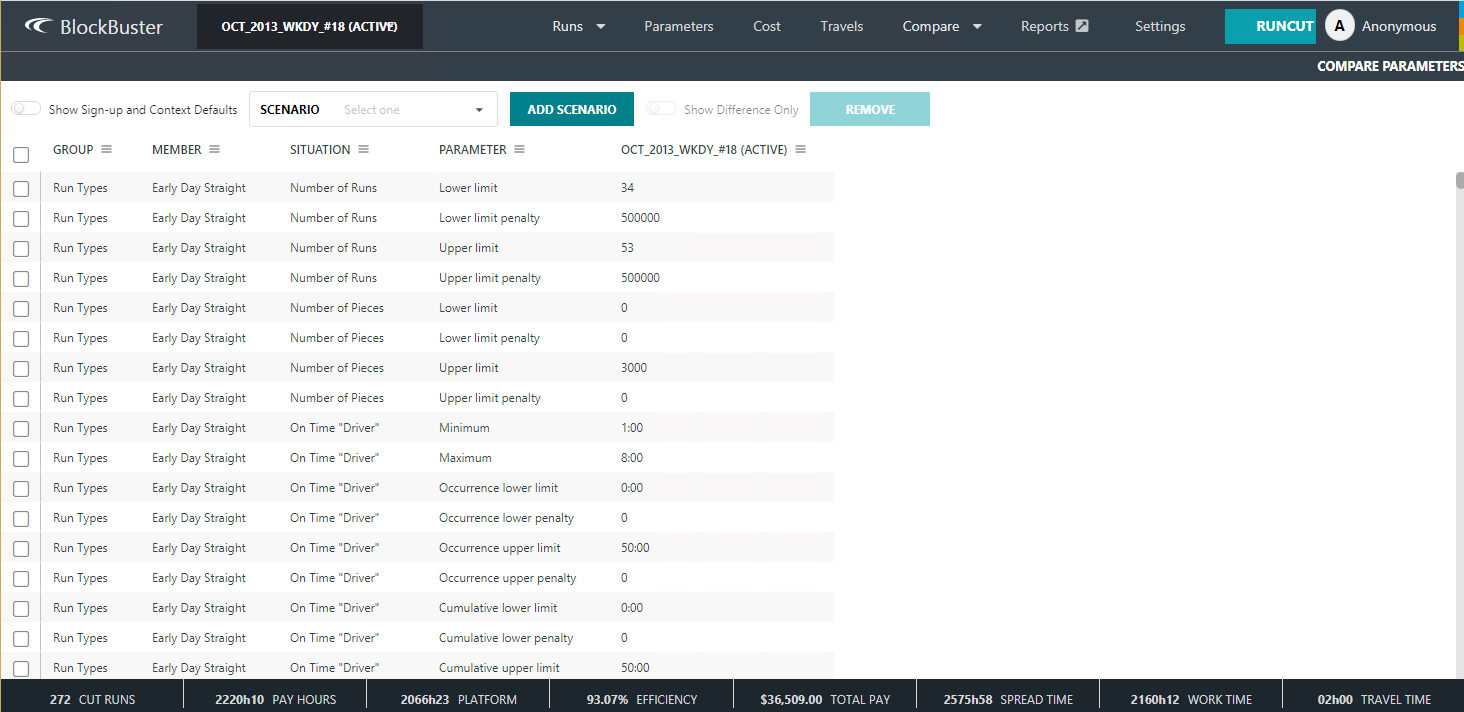Viewport: 1464px width, 712px height.
Task: Open the Runs dropdown menu
Action: [x=578, y=25]
